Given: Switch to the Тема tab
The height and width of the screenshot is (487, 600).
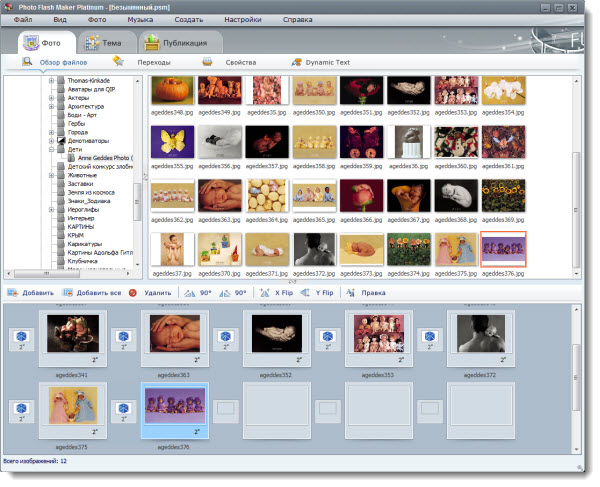Looking at the screenshot, I should tap(105, 43).
